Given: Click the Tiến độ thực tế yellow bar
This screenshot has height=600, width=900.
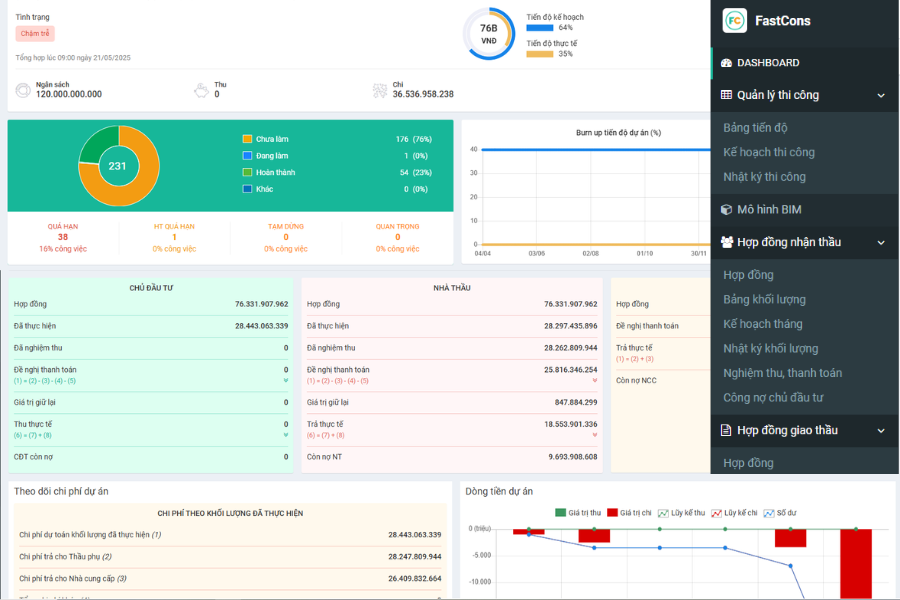Looking at the screenshot, I should (540, 54).
